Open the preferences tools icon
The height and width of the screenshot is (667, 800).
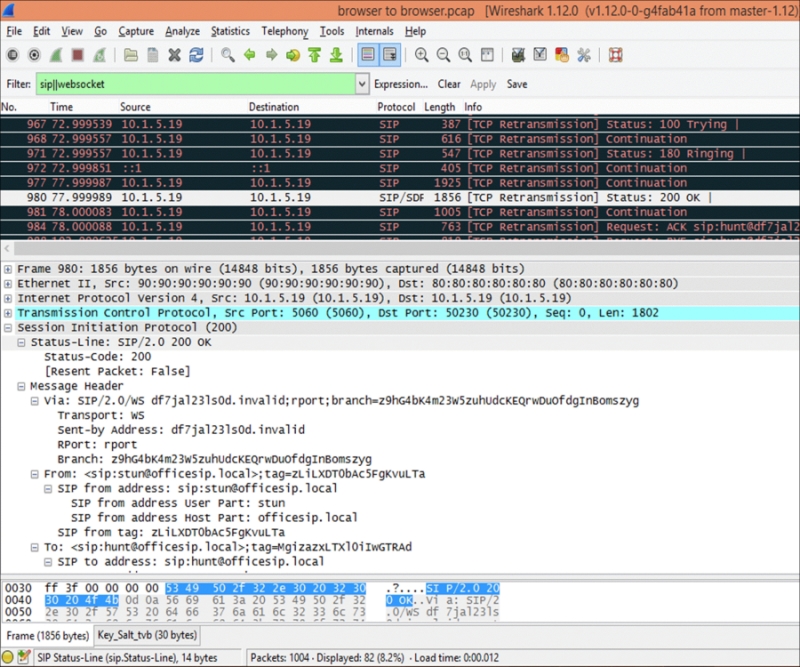point(583,55)
